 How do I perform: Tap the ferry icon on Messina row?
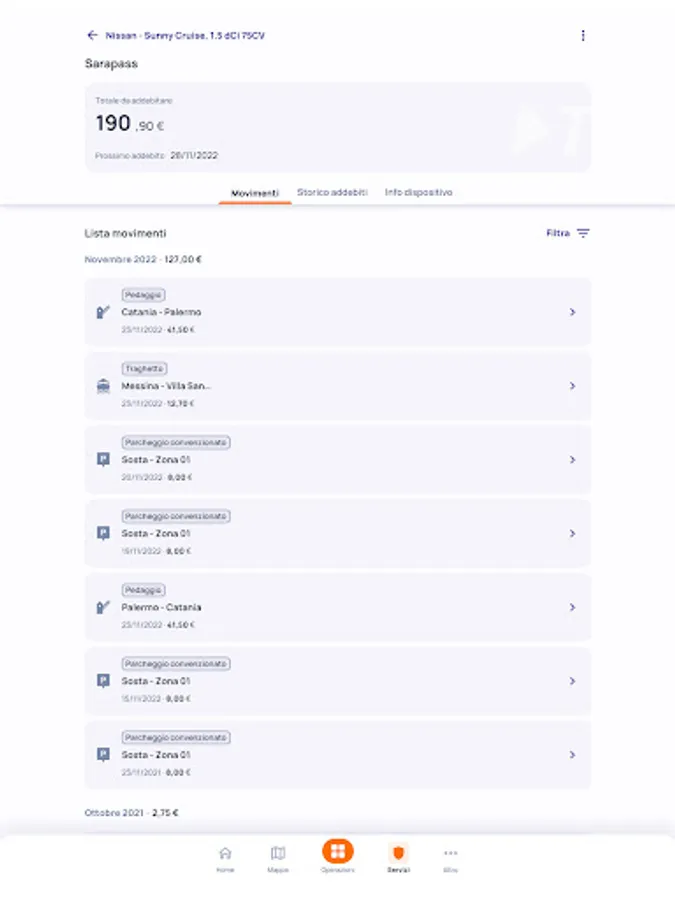[x=102, y=386]
